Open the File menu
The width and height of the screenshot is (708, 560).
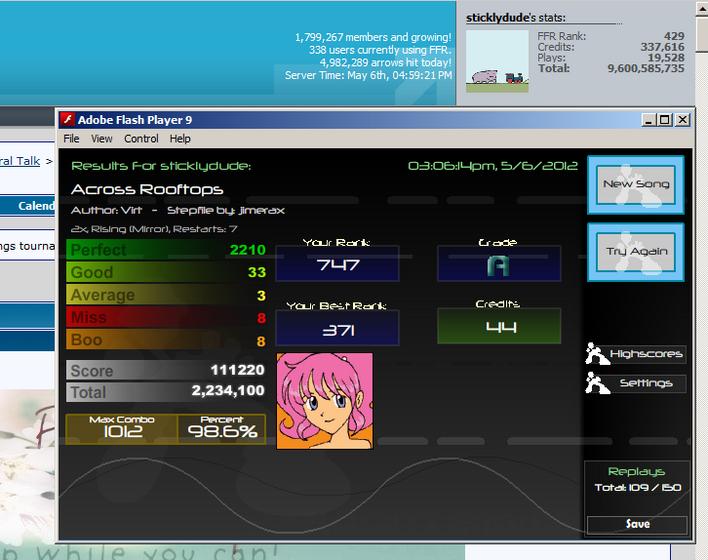tap(71, 139)
